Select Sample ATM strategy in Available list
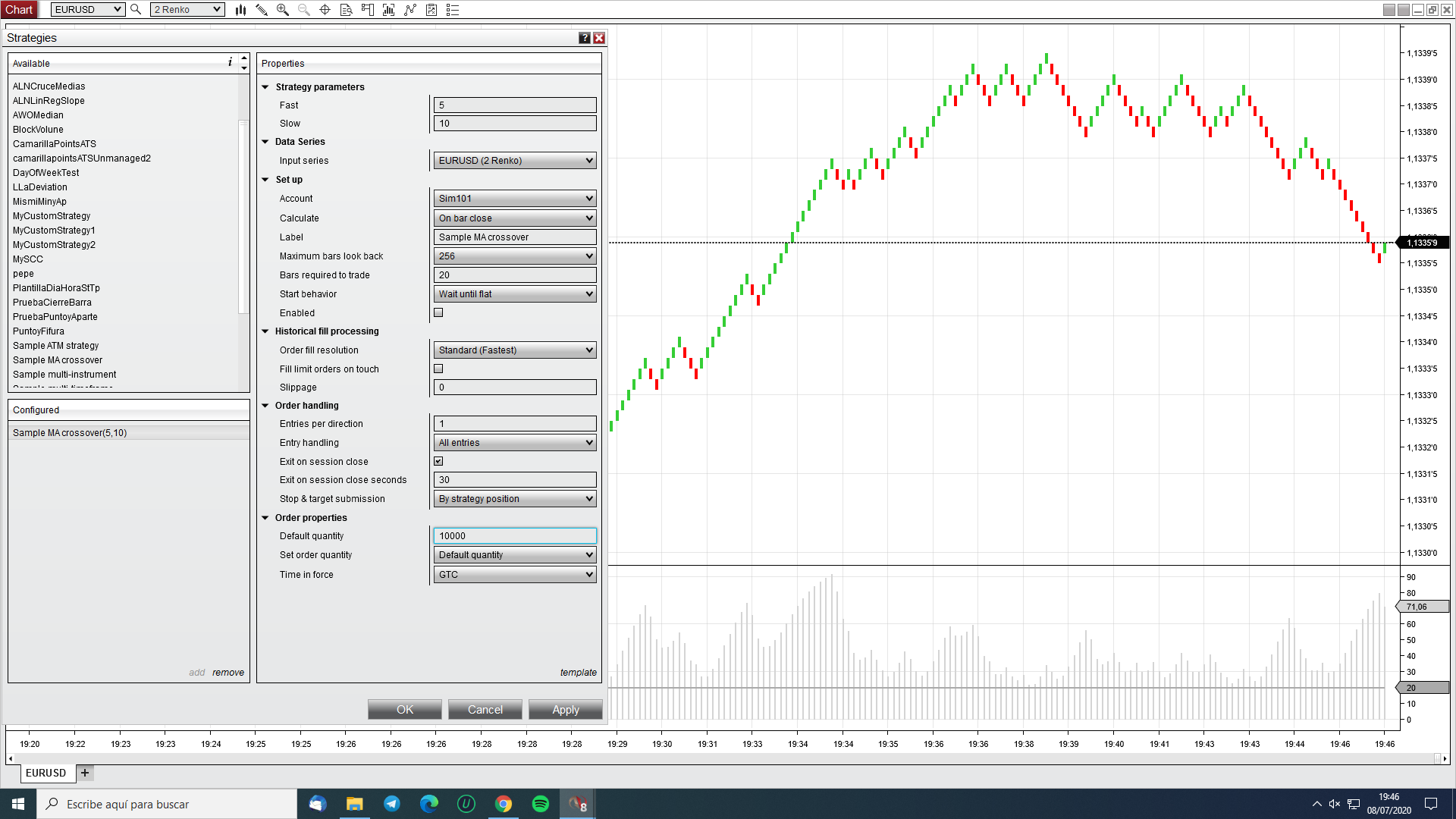Image resolution: width=1456 pixels, height=819 pixels. click(x=55, y=346)
